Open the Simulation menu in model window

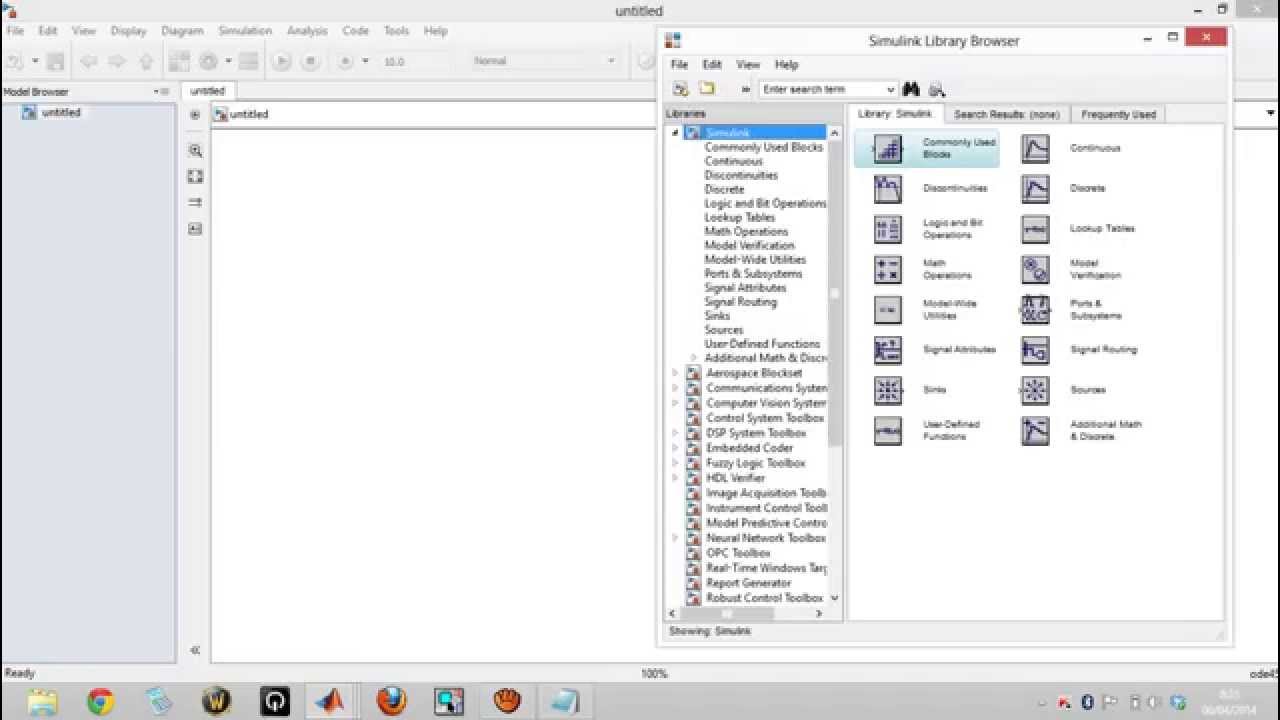tap(245, 31)
